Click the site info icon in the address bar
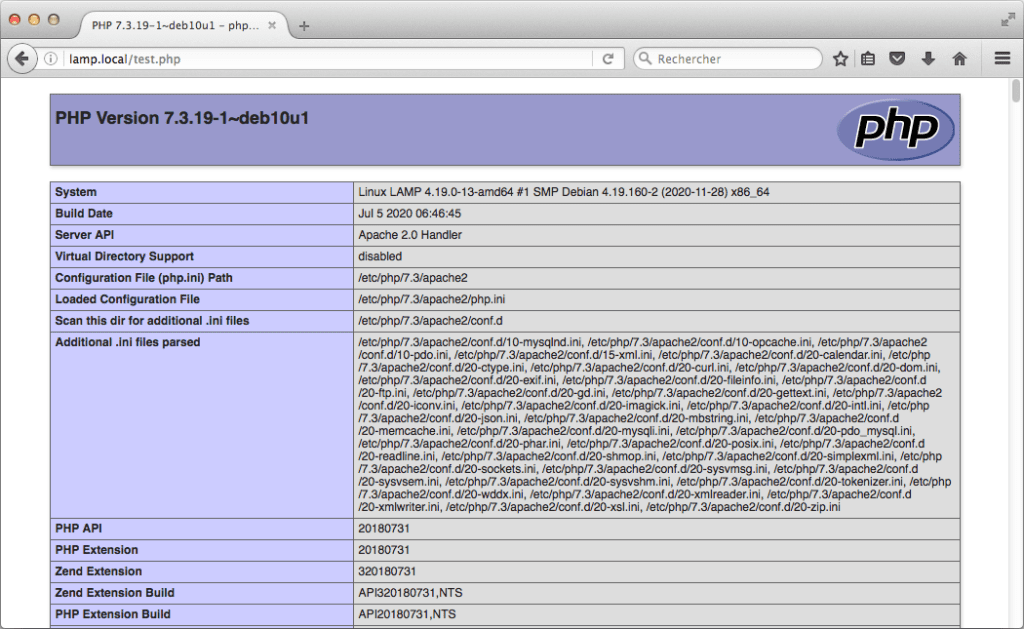This screenshot has height=629, width=1024. 50,58
